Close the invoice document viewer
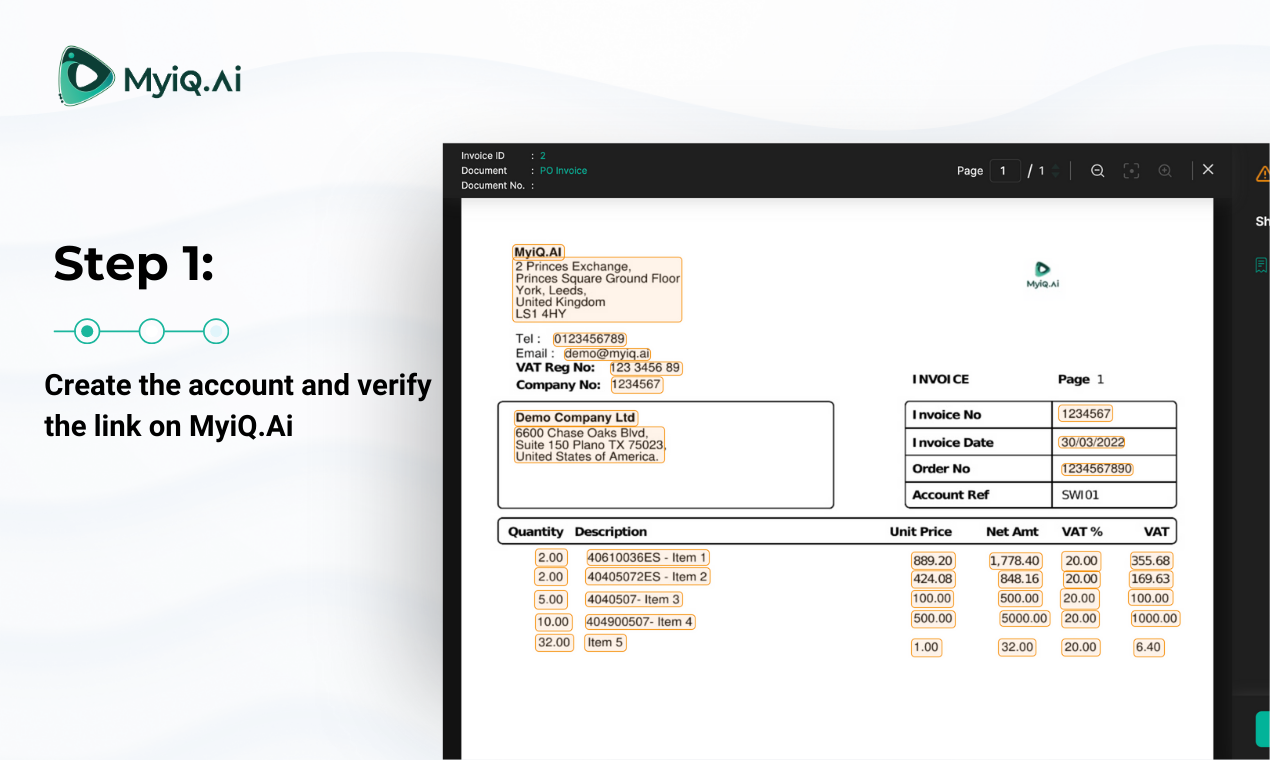1270x760 pixels. pos(1208,170)
